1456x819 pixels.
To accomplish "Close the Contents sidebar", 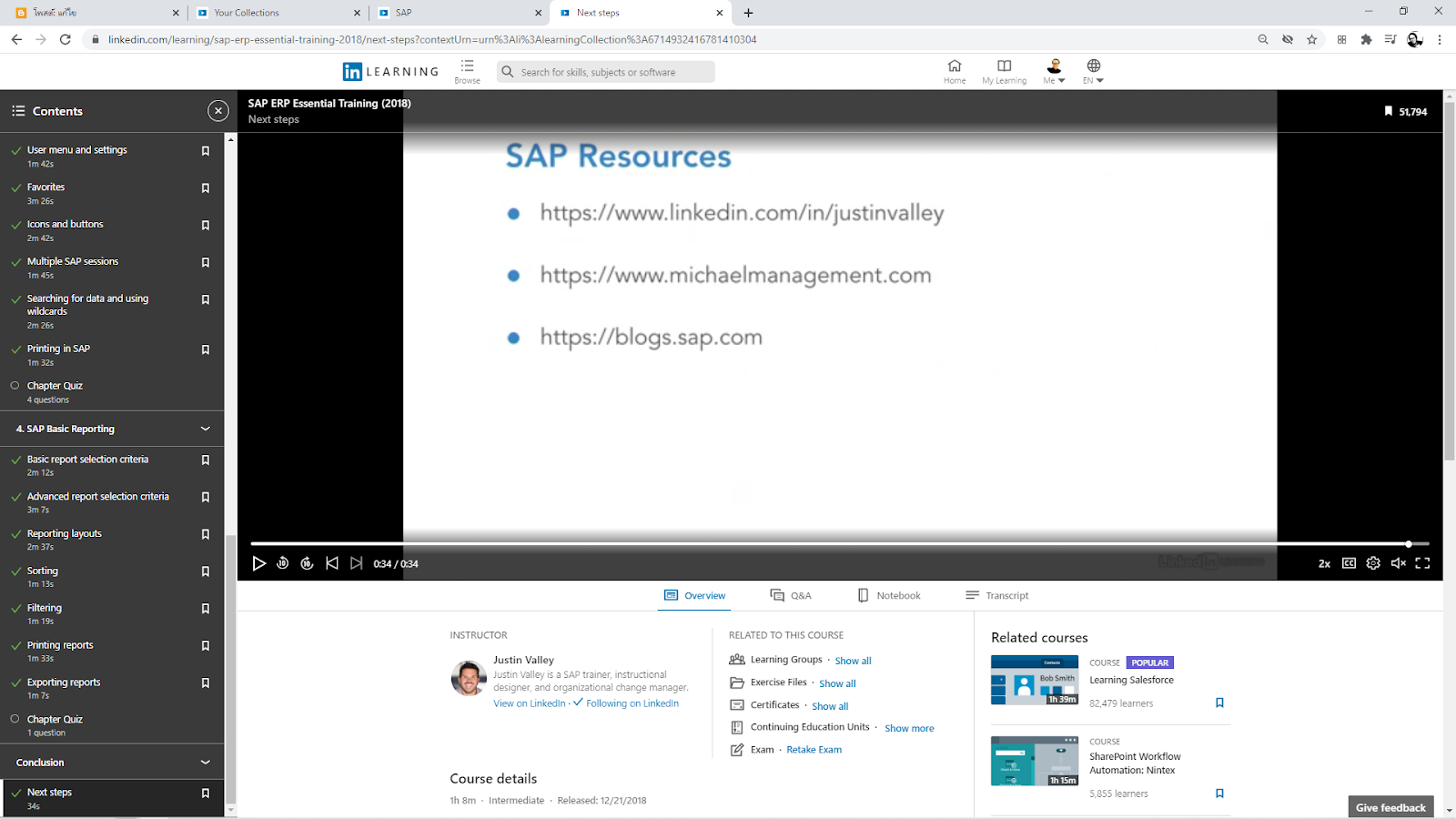I will pos(218,111).
